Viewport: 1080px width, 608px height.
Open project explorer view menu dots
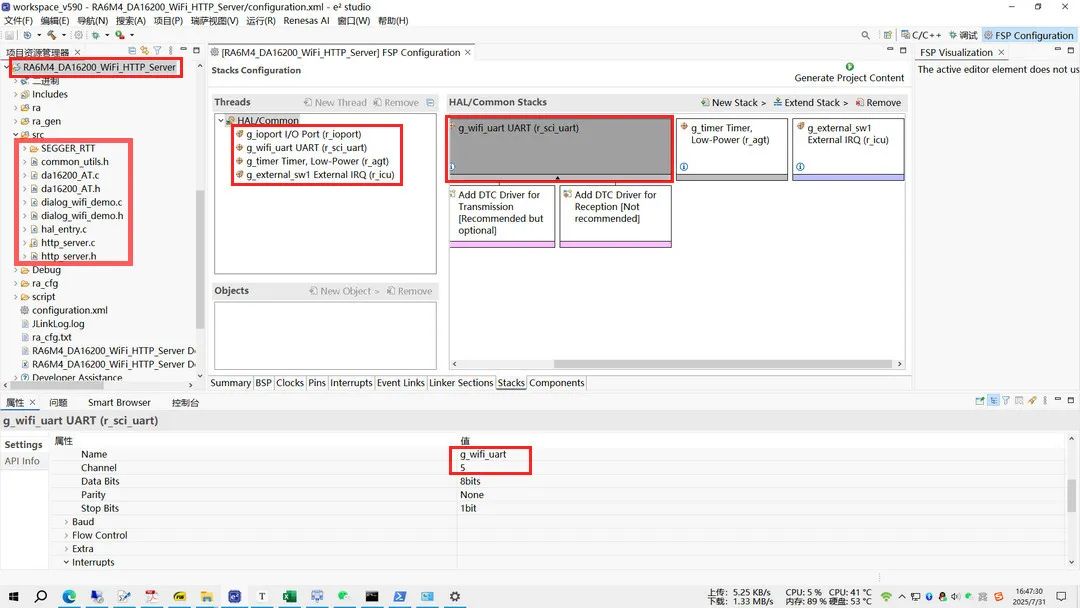point(170,51)
